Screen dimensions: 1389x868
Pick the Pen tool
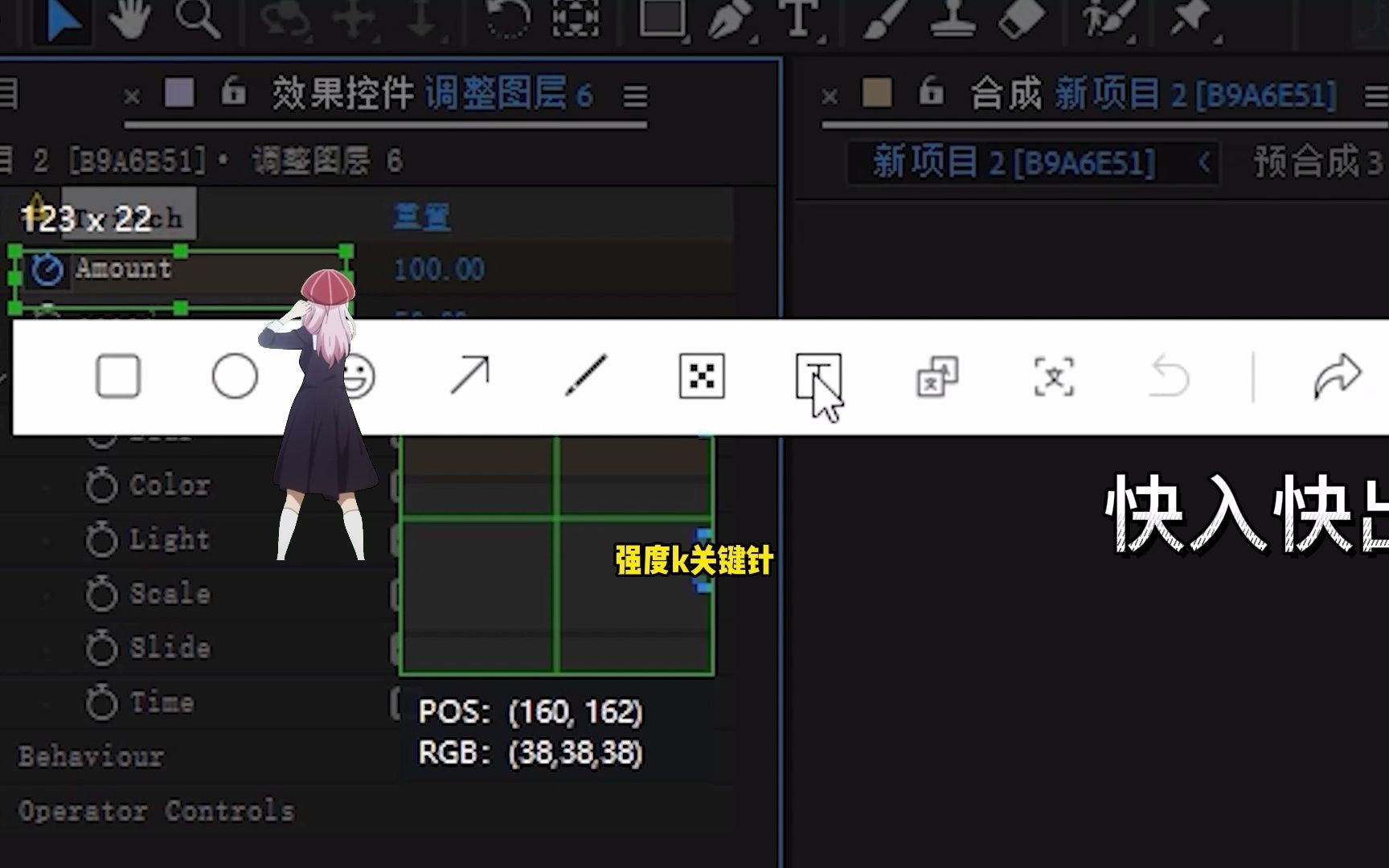point(728,18)
